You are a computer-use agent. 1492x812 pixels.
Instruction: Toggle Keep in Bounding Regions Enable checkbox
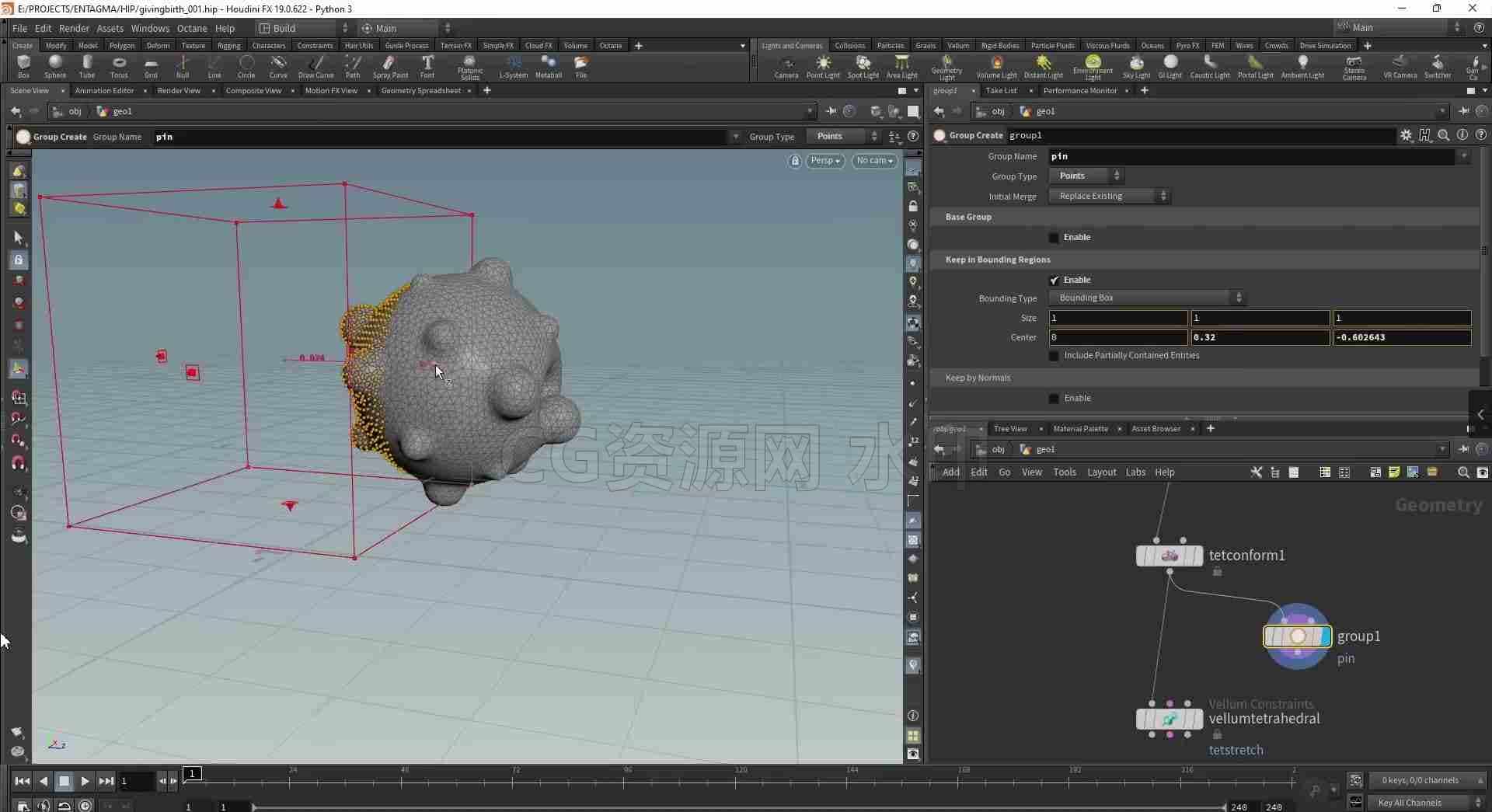click(x=1054, y=281)
